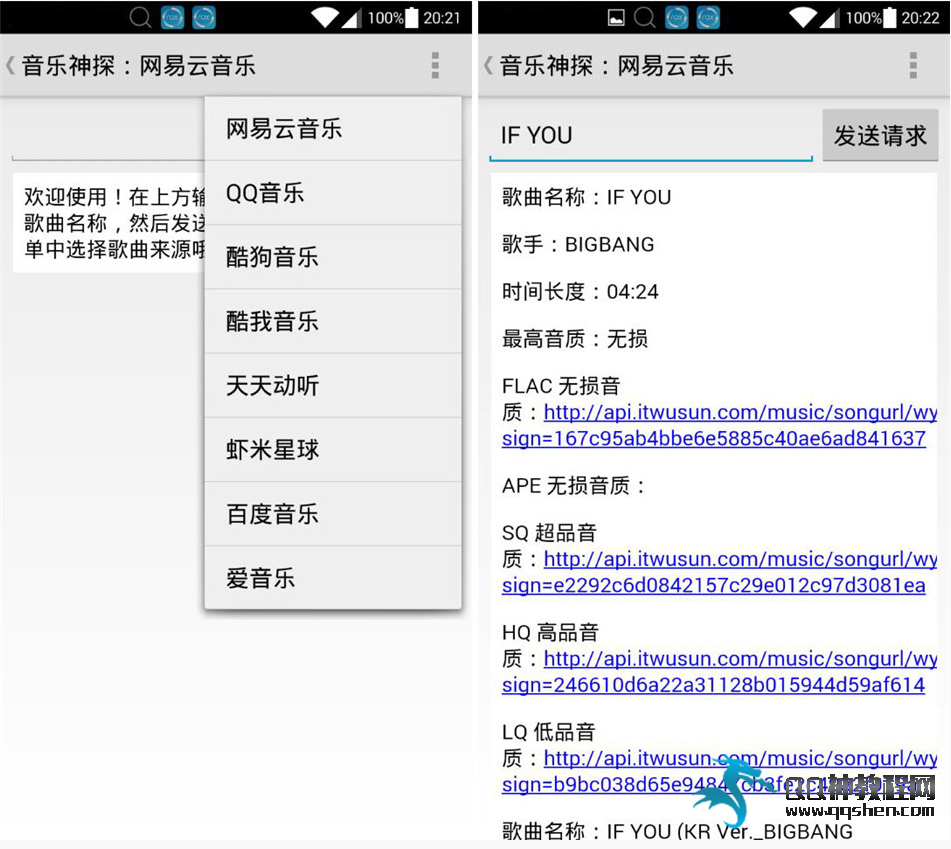Pick 酷我音乐 from the source list
Viewport: 951px width, 849px height.
tap(333, 321)
